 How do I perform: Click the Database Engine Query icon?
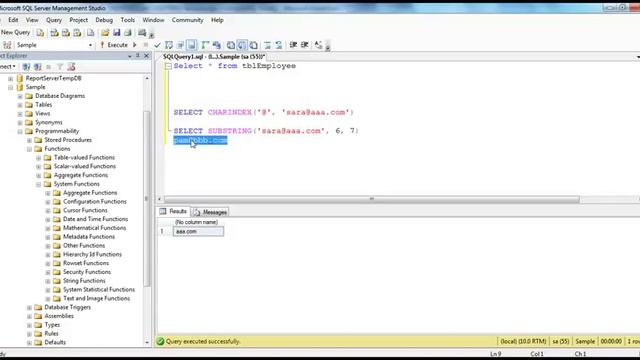coord(40,33)
